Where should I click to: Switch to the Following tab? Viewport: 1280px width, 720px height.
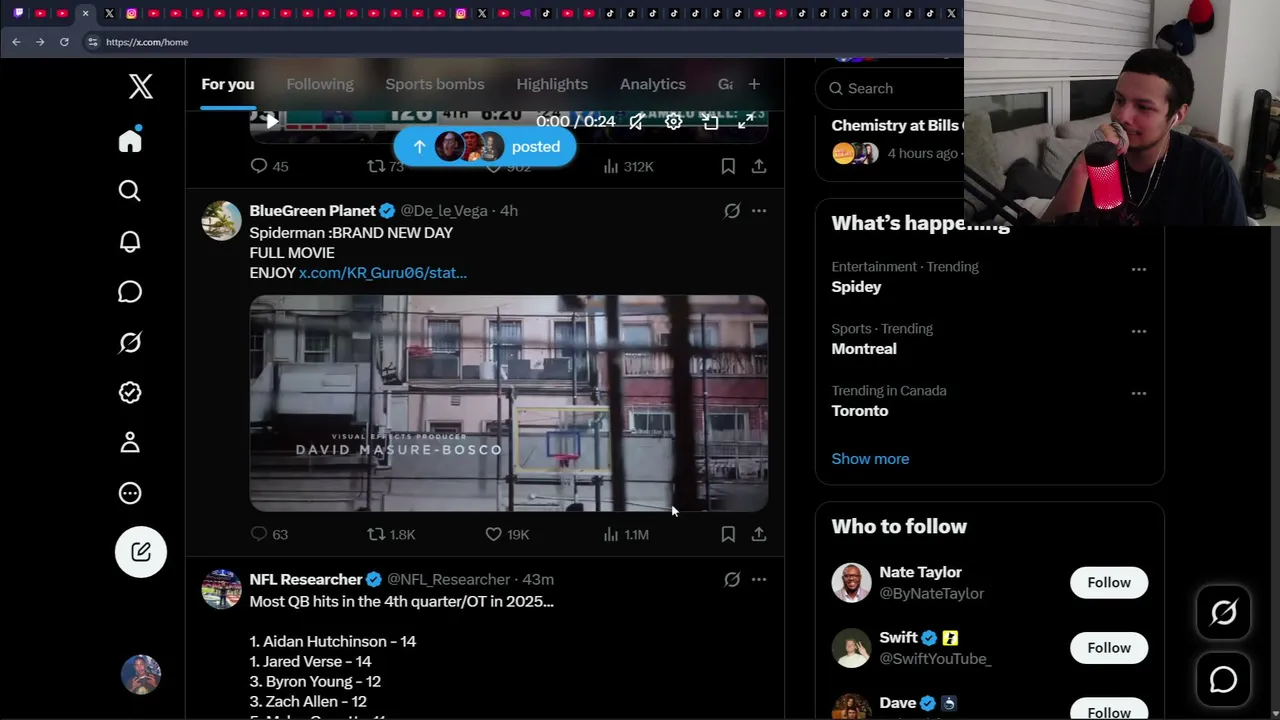pos(320,84)
